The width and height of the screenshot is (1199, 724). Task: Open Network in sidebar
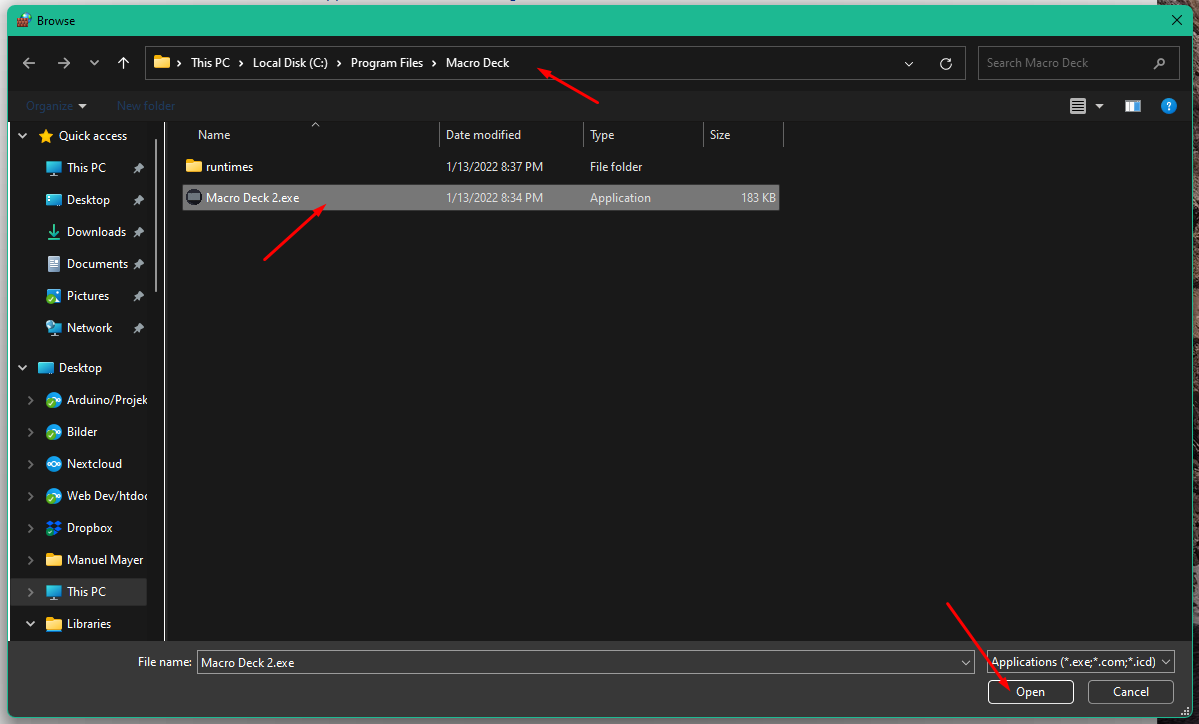(89, 328)
